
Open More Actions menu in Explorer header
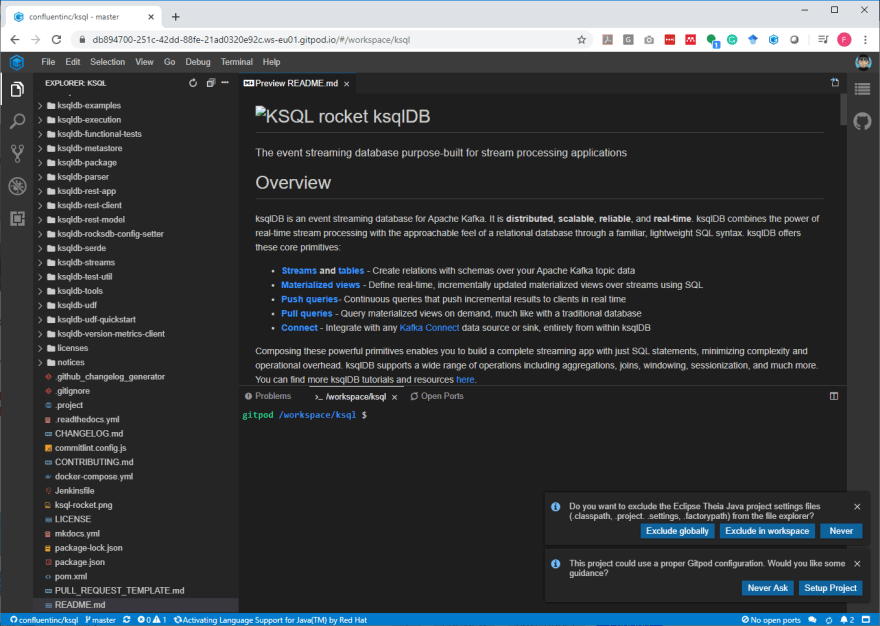click(x=225, y=84)
